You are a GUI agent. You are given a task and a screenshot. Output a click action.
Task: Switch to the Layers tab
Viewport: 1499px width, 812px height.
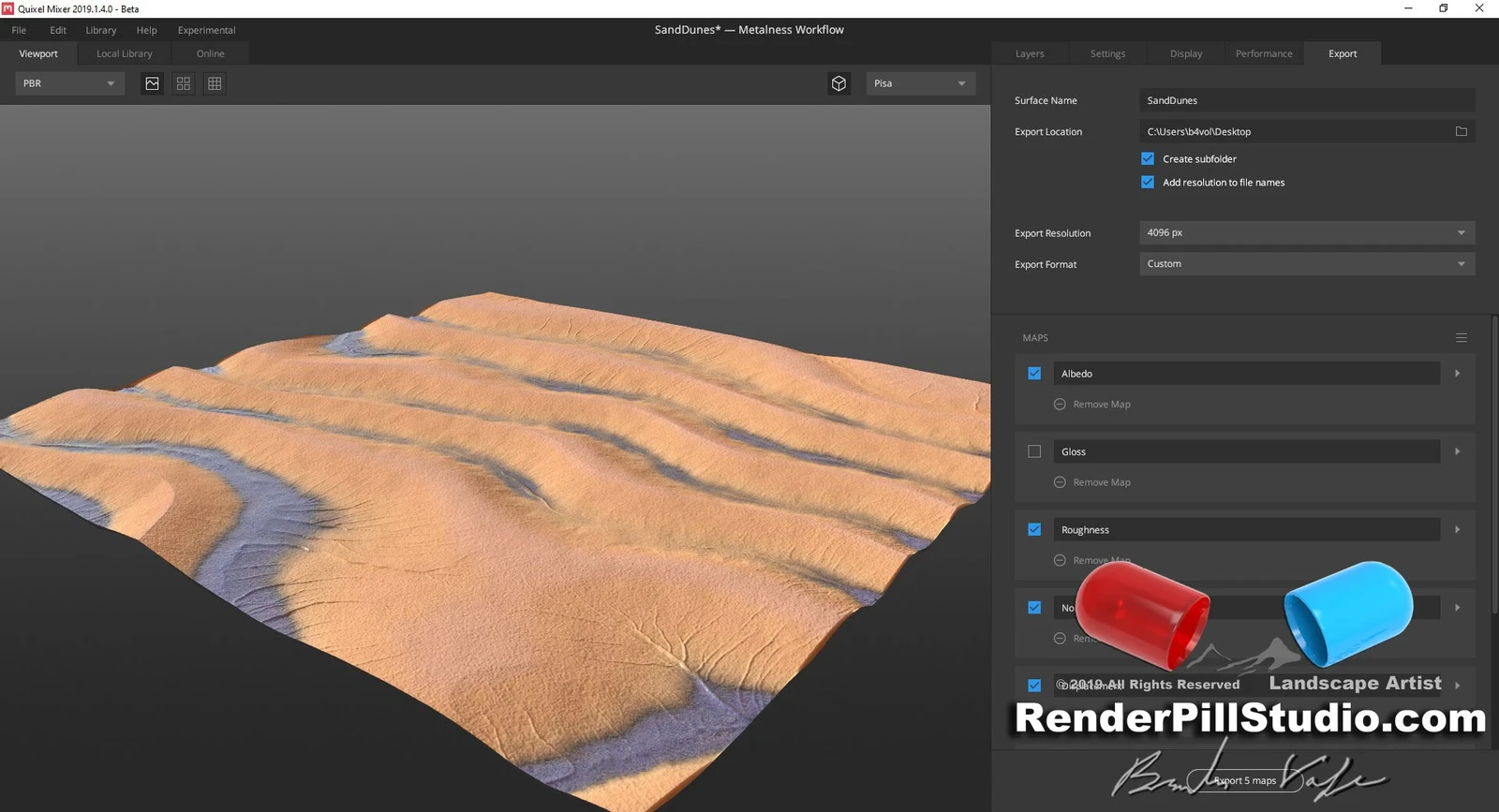coord(1029,53)
